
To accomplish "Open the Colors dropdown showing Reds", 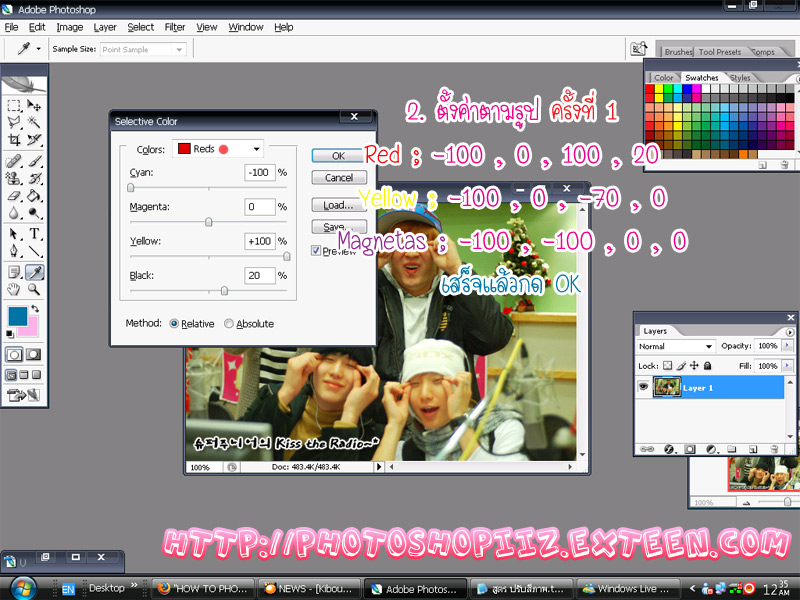I will [218, 149].
